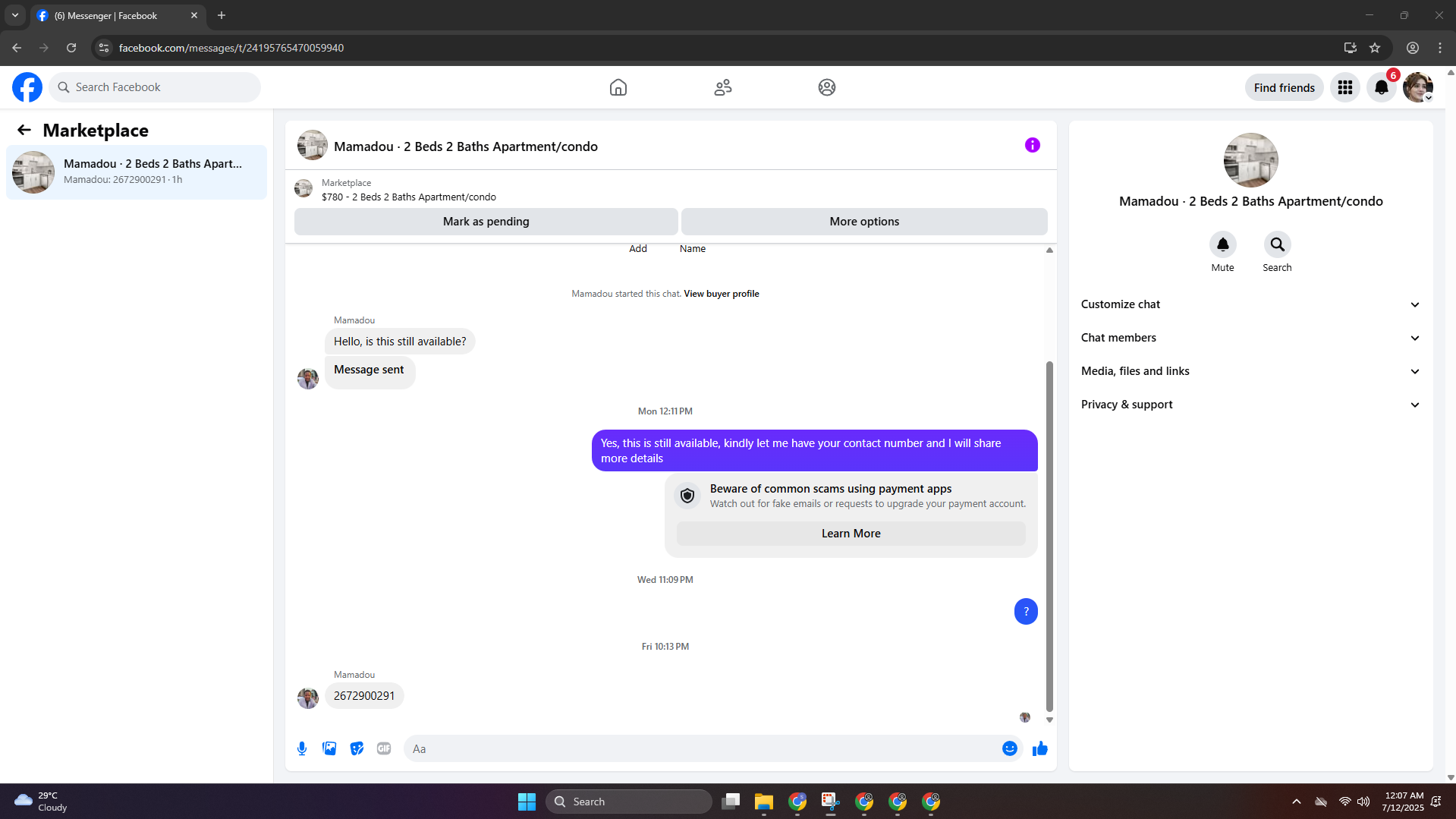The height and width of the screenshot is (819, 1456).
Task: Show hidden system tray icons
Action: click(1297, 802)
